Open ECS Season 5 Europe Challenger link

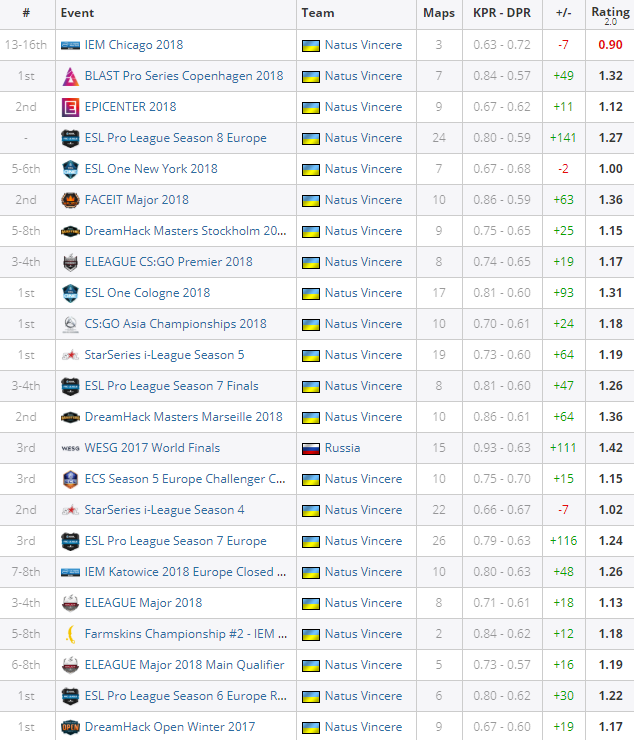(185, 479)
